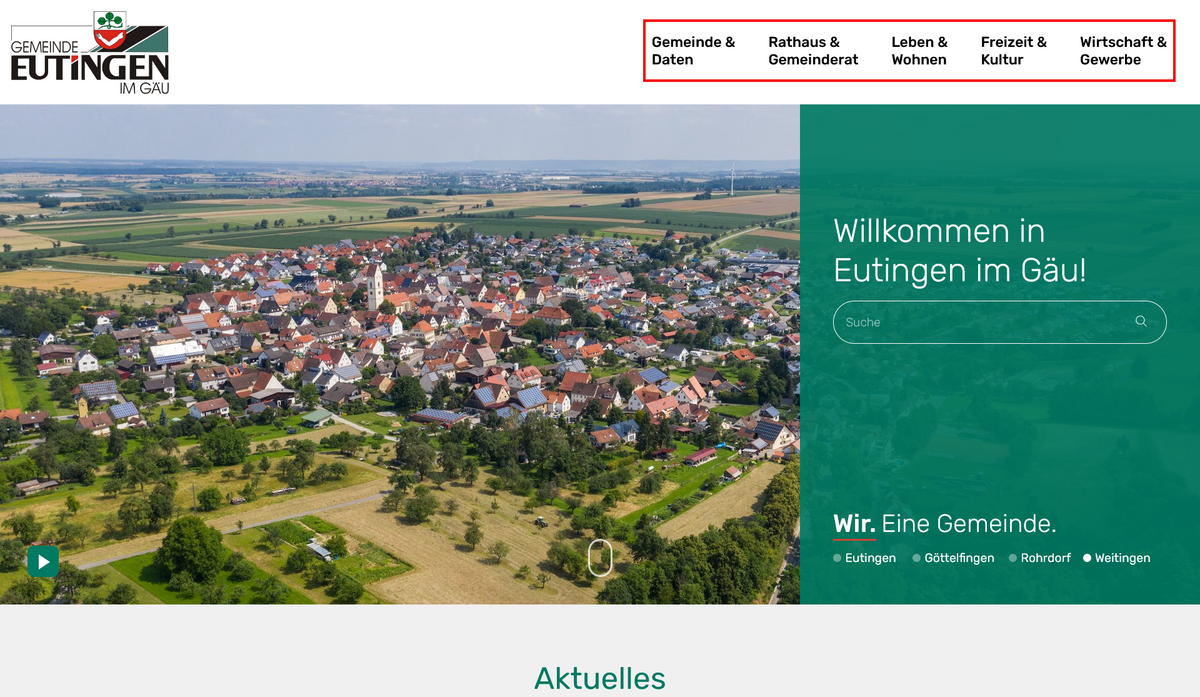Click the Gemeinde Eutingen im Gäu logo
The width and height of the screenshot is (1200, 697).
tap(90, 53)
